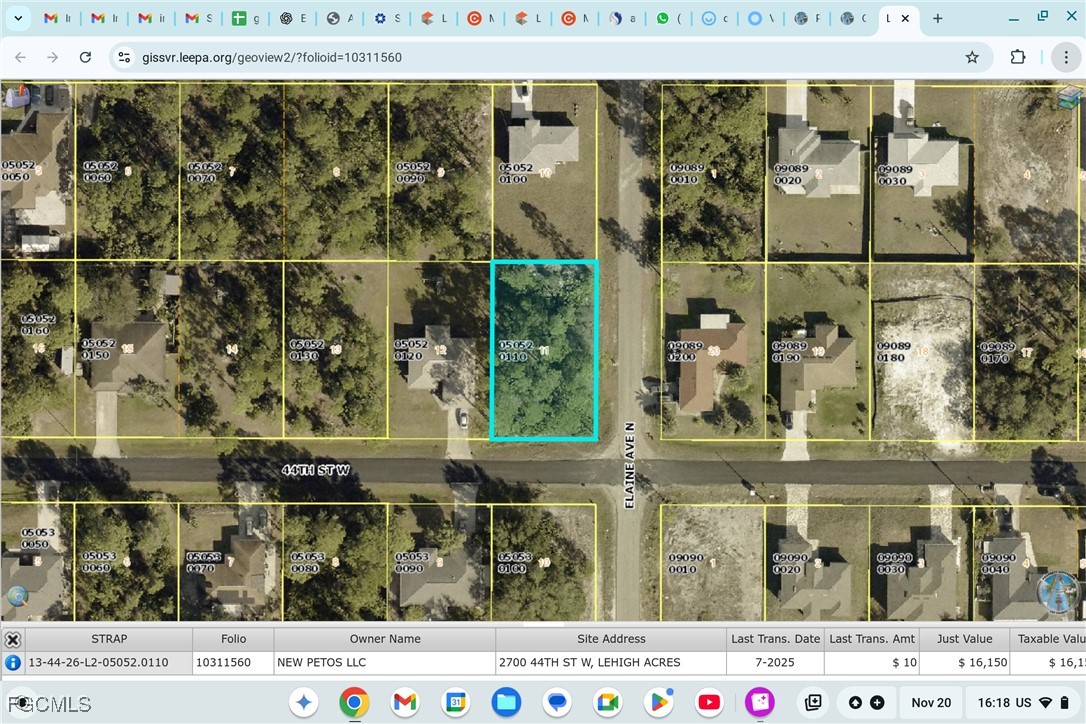The height and width of the screenshot is (724, 1086).
Task: Open YouTube from the shelf
Action: [710, 702]
